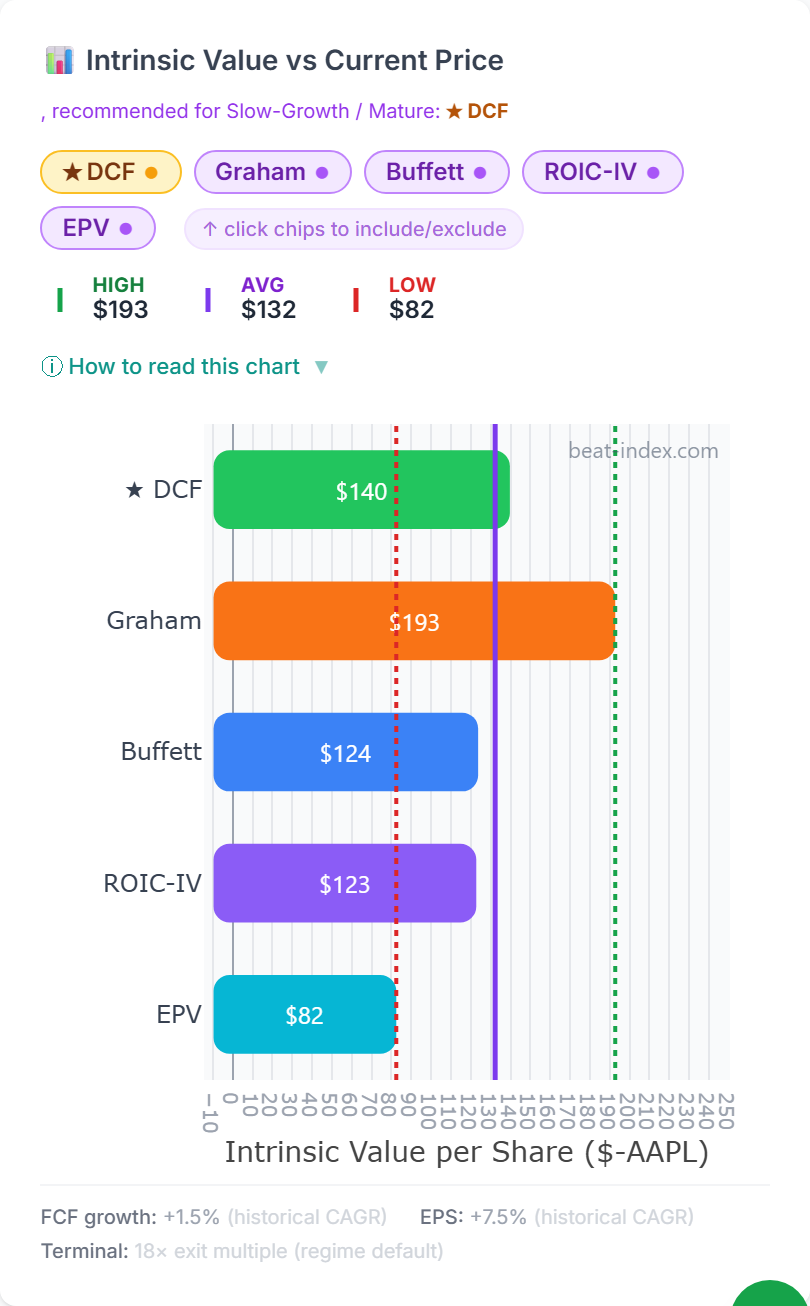Click the star icon on DCF chip
810x1306 pixels.
point(72,172)
